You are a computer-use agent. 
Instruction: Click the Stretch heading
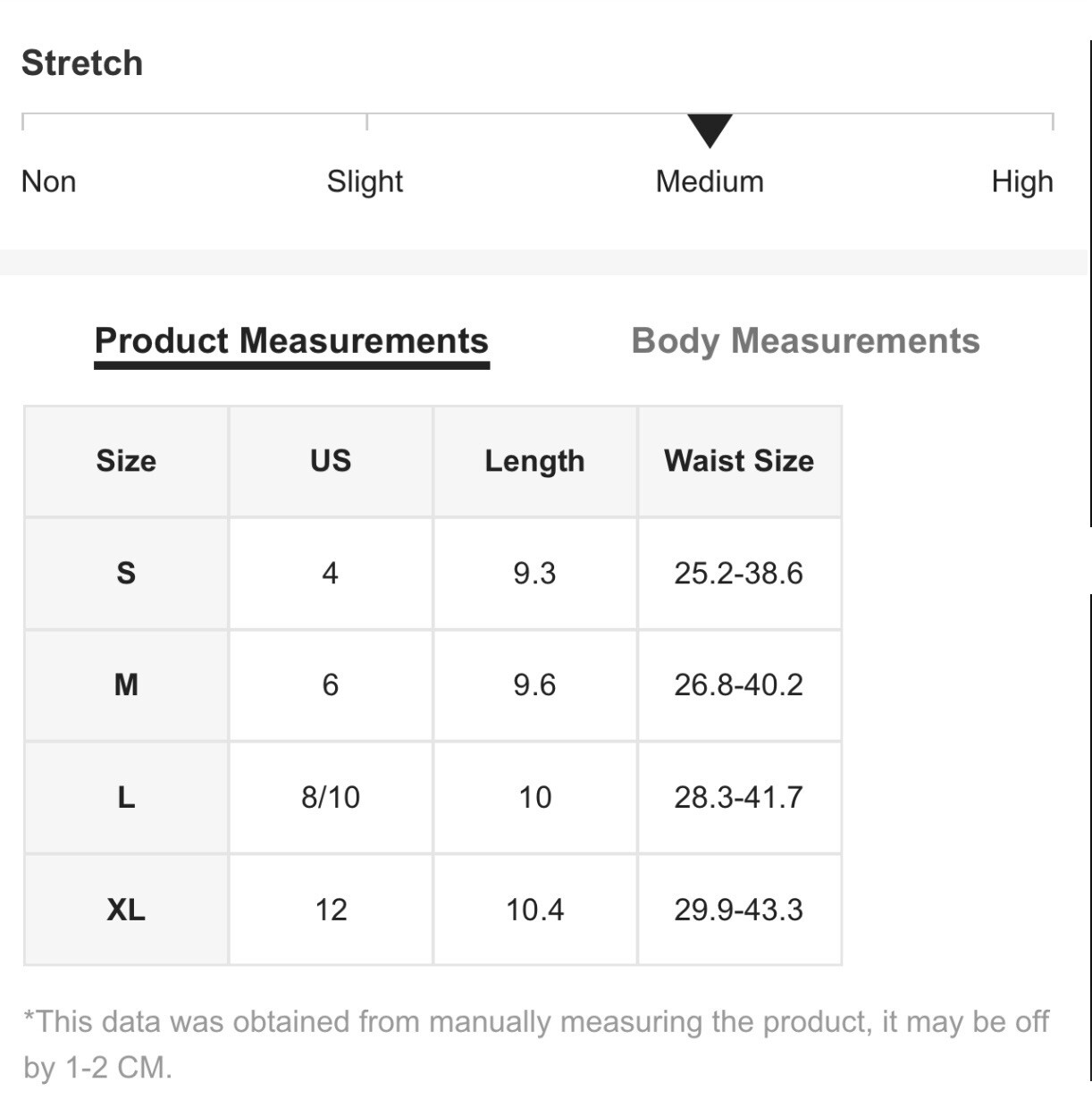82,63
